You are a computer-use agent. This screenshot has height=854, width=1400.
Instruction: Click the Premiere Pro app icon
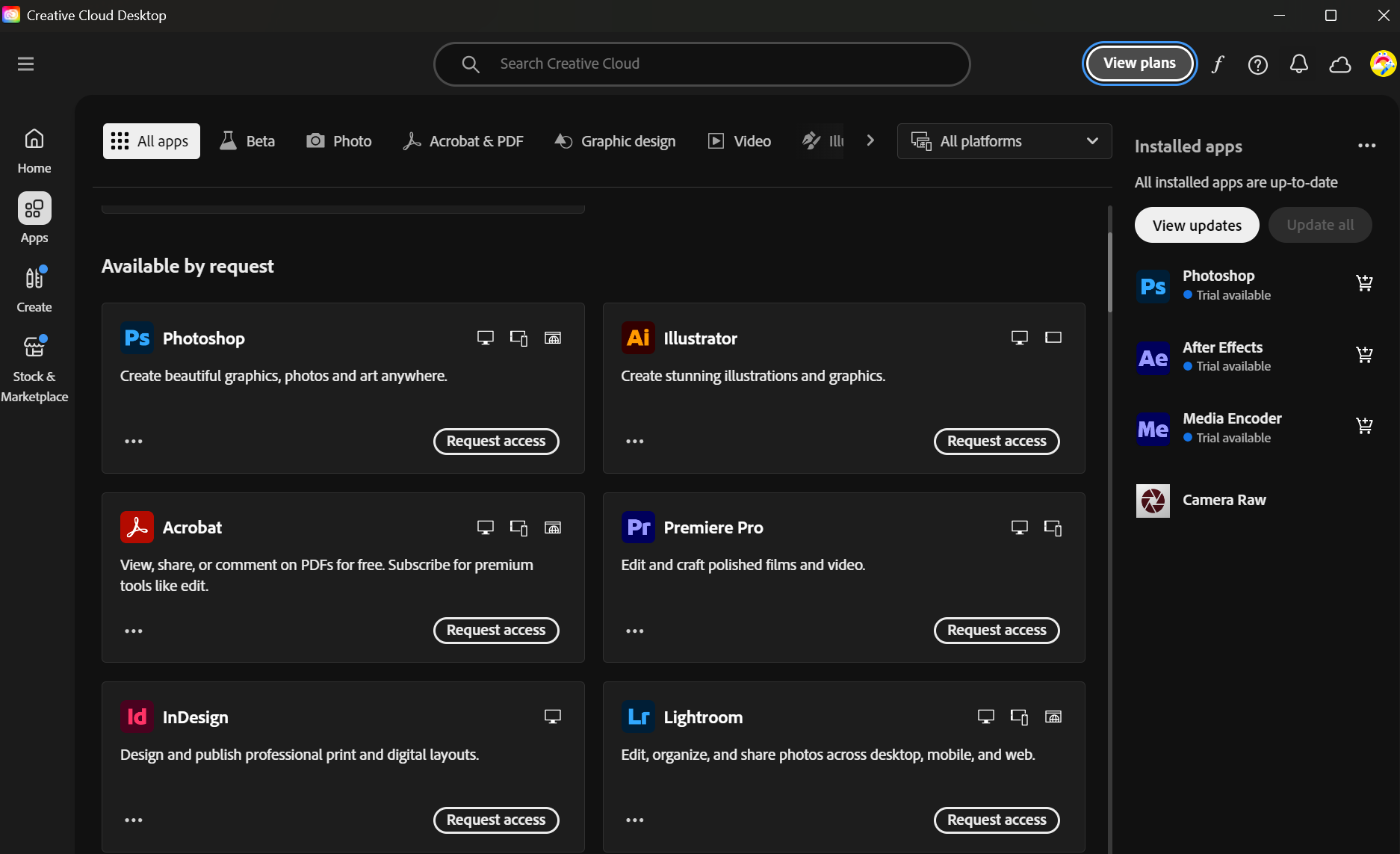pos(638,527)
